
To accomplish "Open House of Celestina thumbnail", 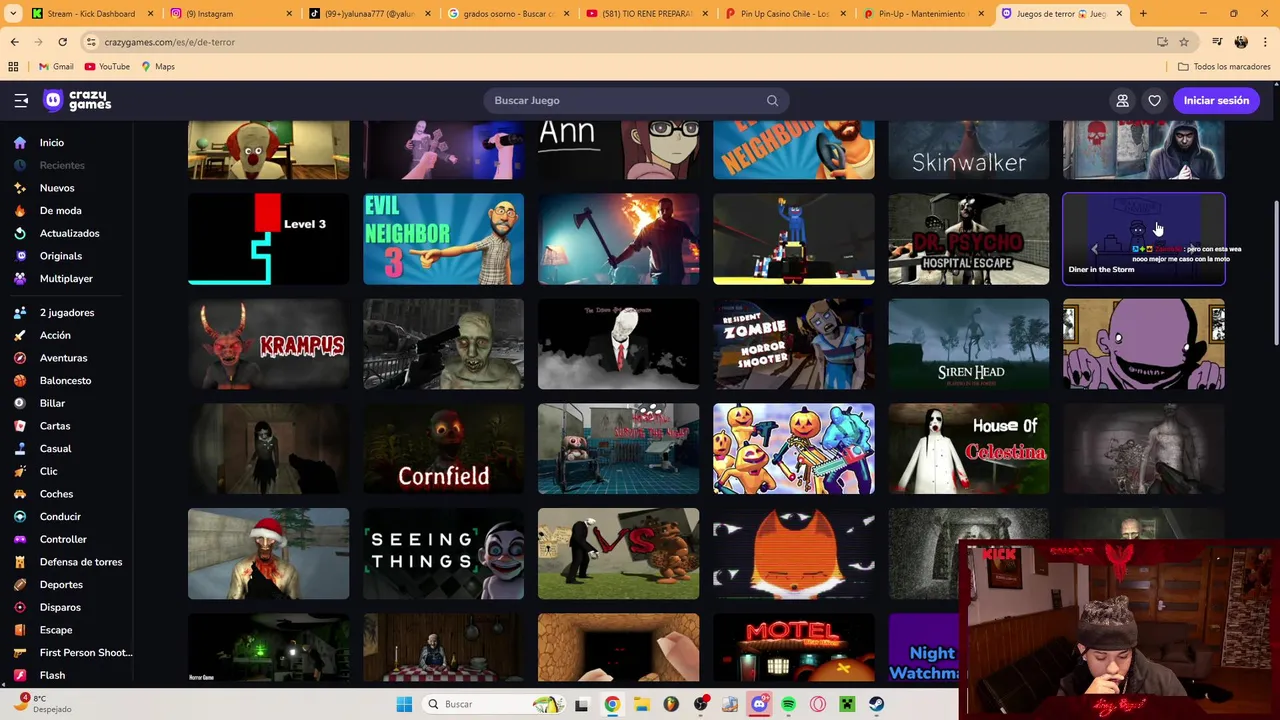I will coord(968,449).
